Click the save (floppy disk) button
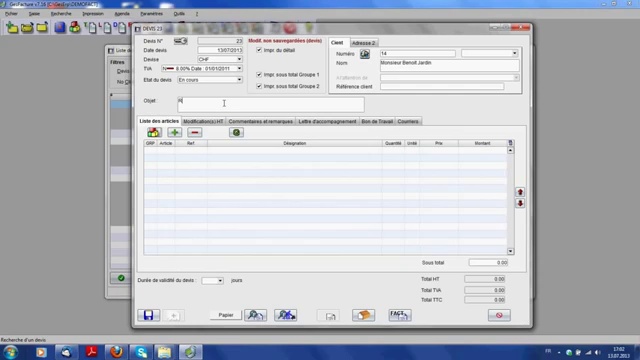This screenshot has width=640, height=360. coord(149,315)
